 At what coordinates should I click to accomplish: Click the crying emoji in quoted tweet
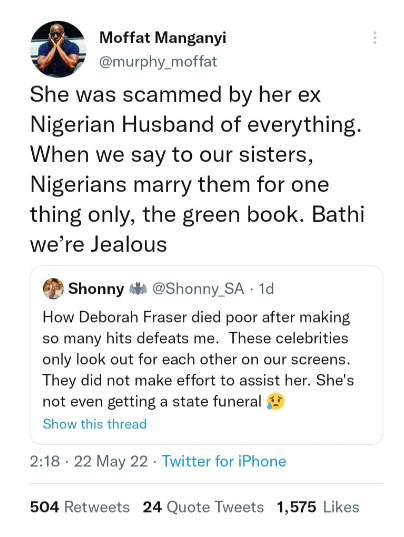click(x=276, y=401)
